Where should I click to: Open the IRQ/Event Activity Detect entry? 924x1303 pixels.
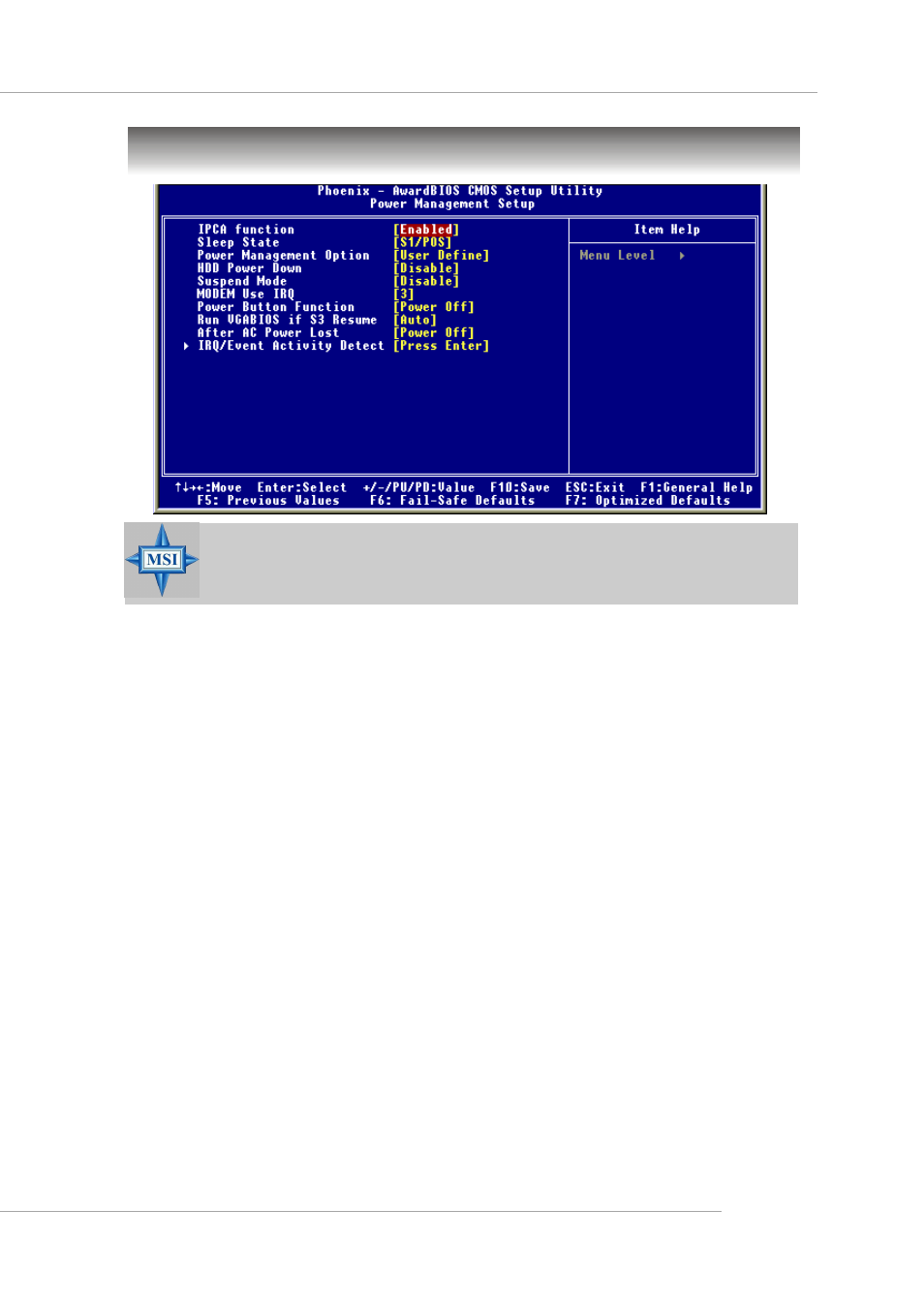pyautogui.click(x=291, y=346)
